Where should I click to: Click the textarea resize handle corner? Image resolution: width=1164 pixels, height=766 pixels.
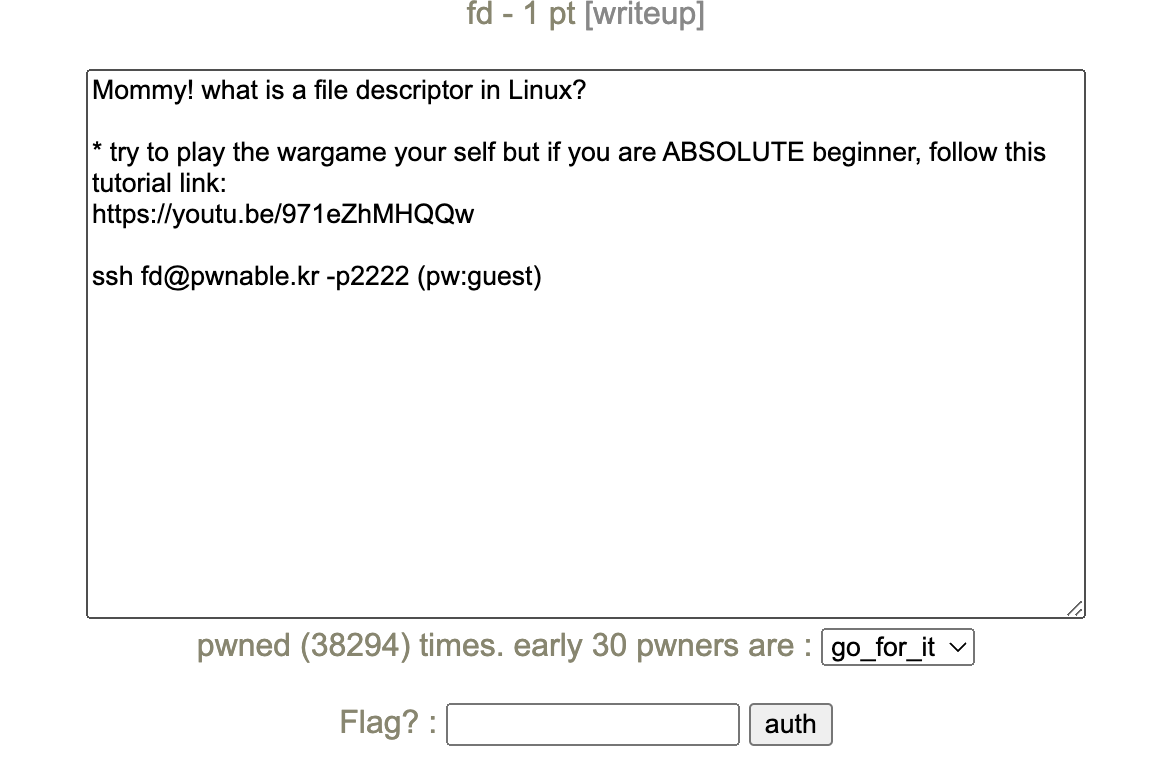tap(1075, 608)
